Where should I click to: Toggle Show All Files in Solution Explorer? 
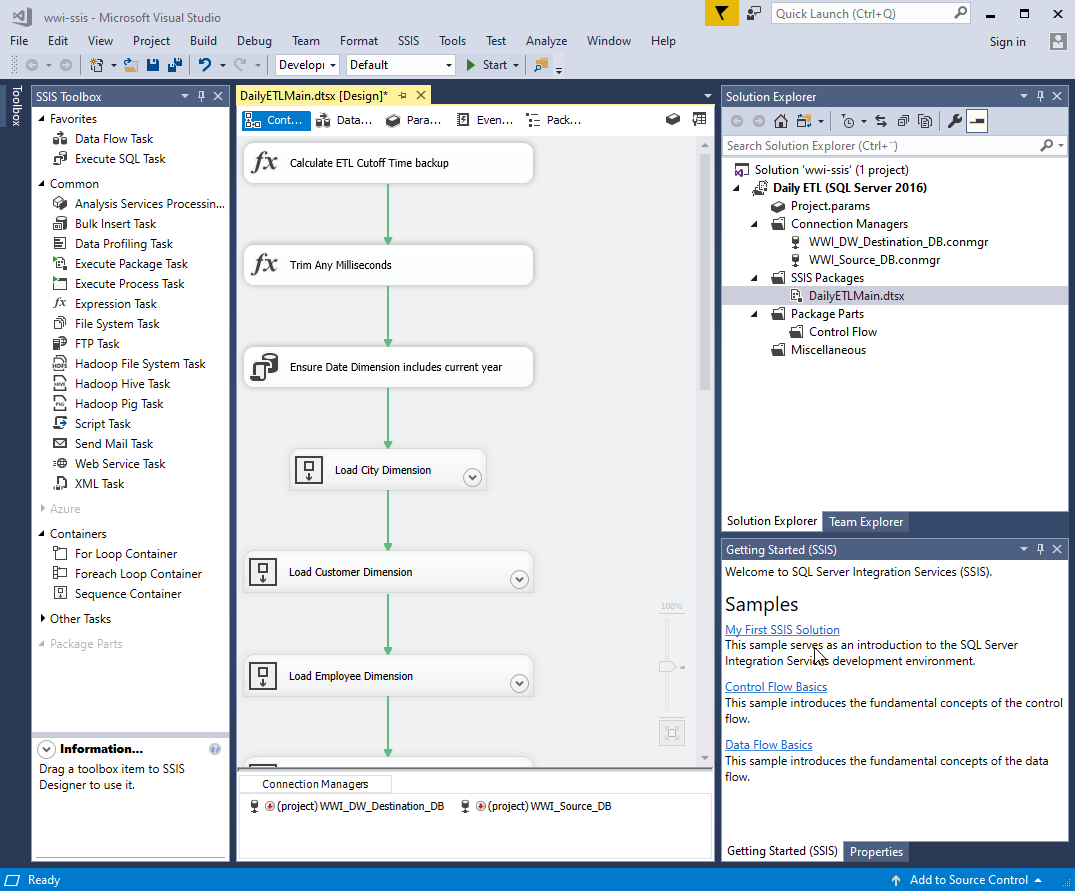tap(925, 121)
